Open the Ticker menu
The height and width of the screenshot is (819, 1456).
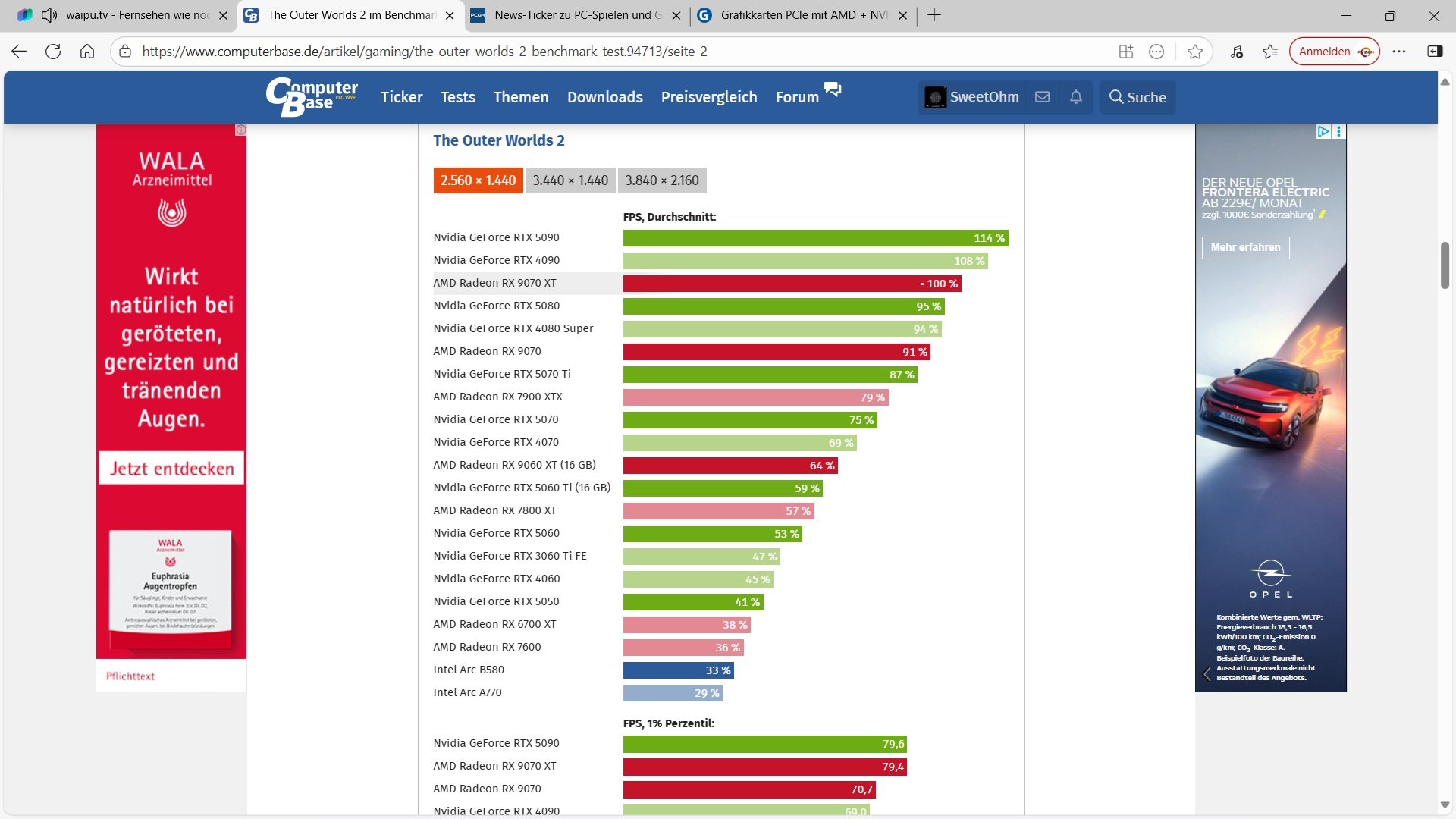[401, 97]
